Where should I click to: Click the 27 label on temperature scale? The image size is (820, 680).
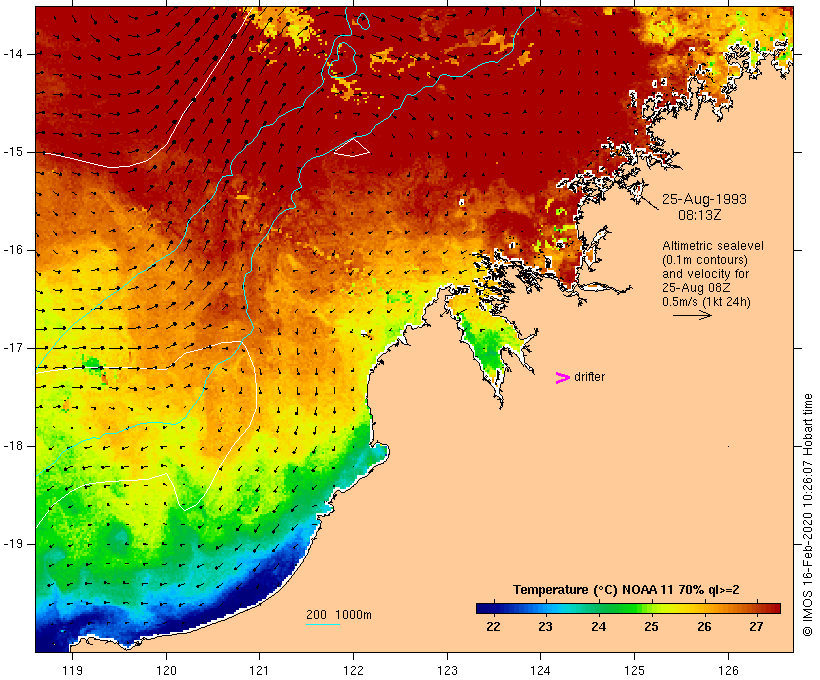(756, 627)
